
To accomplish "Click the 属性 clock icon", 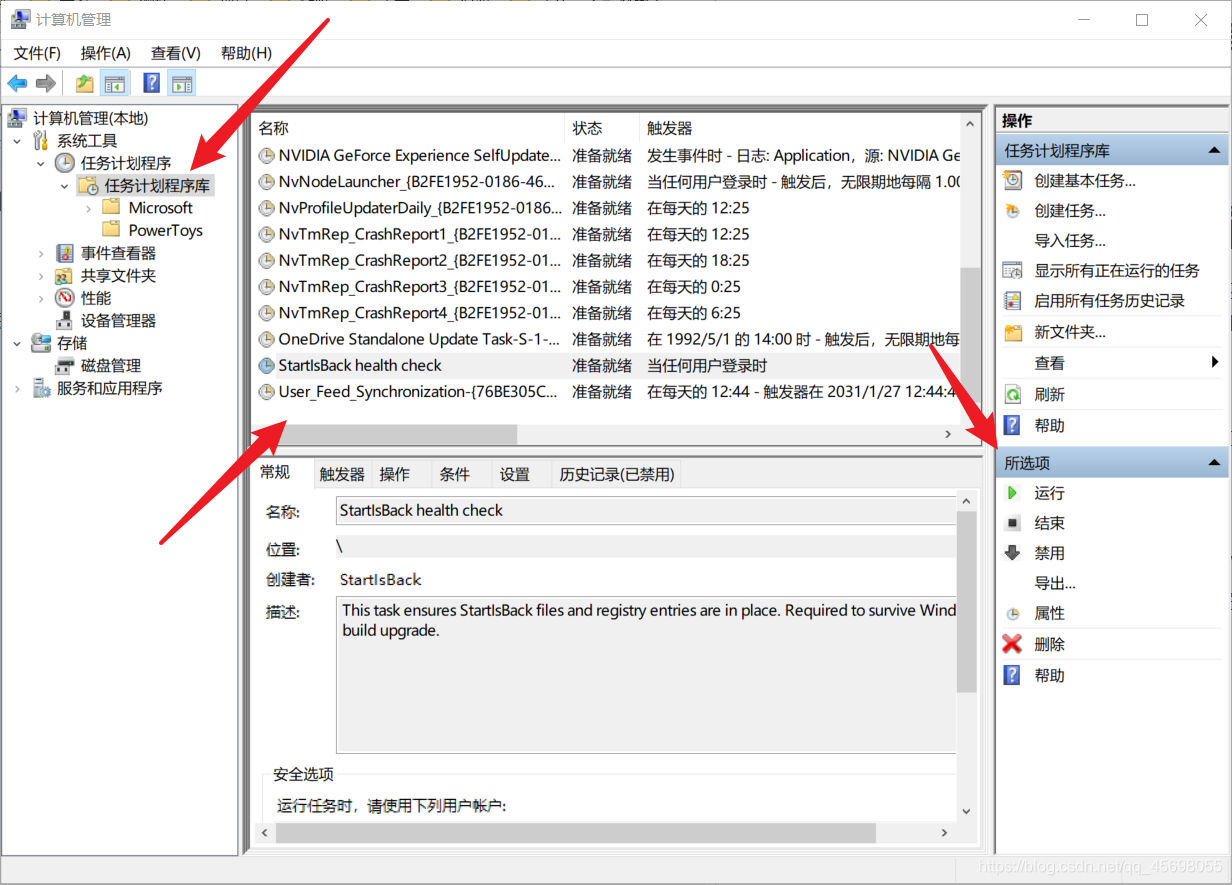I will pyautogui.click(x=1012, y=614).
